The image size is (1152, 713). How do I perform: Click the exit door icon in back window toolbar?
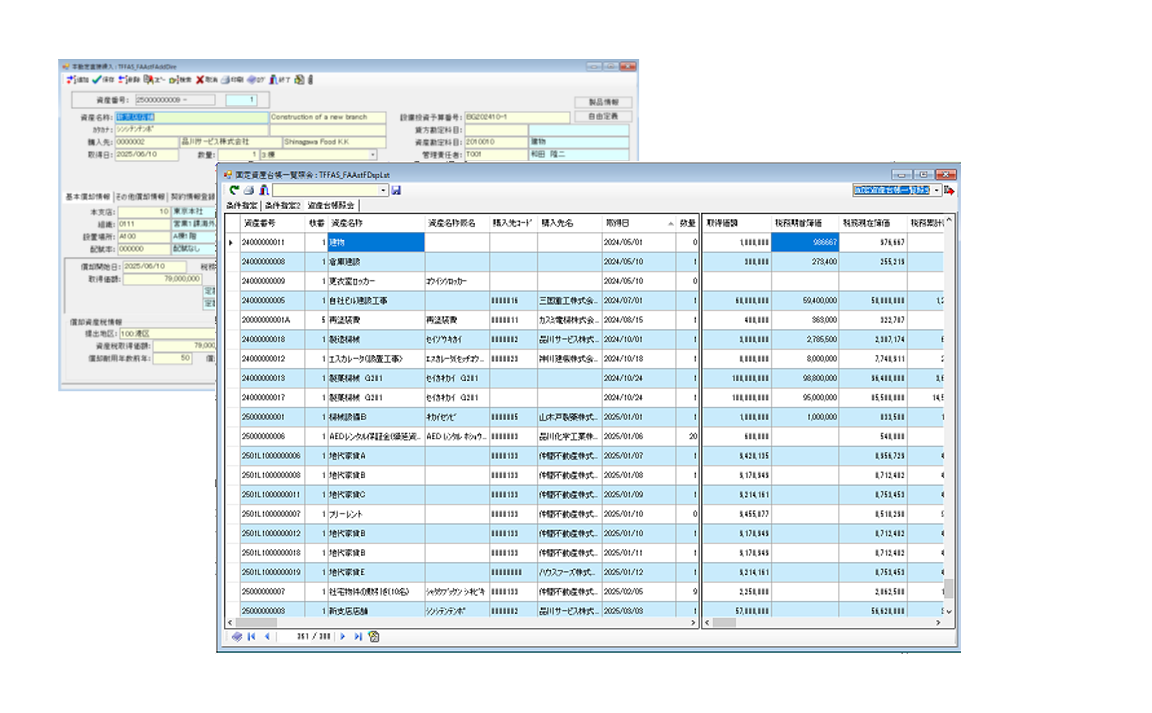pos(274,79)
